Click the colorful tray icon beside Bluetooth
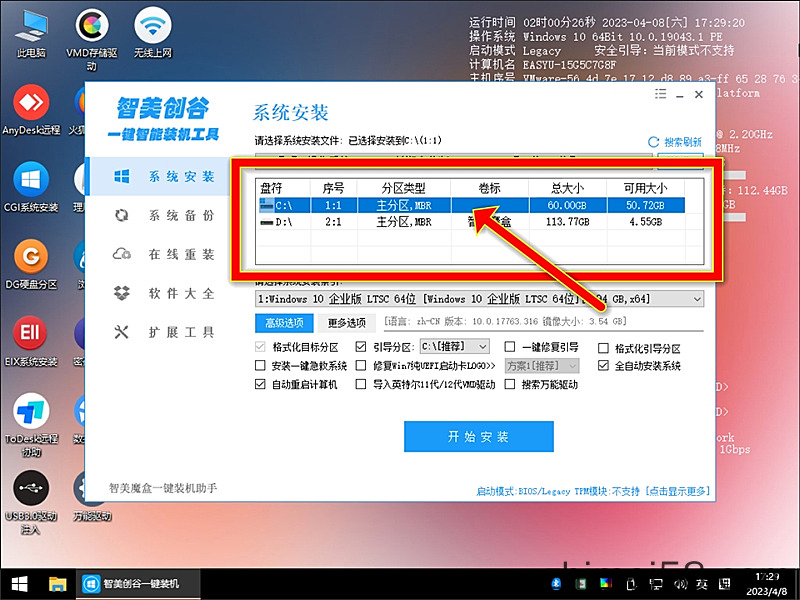This screenshot has width=800, height=600. click(x=606, y=584)
